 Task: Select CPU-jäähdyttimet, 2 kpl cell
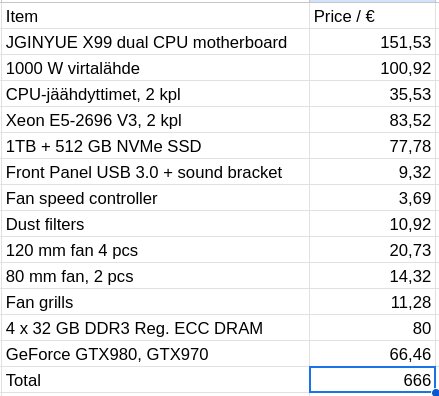click(156, 94)
